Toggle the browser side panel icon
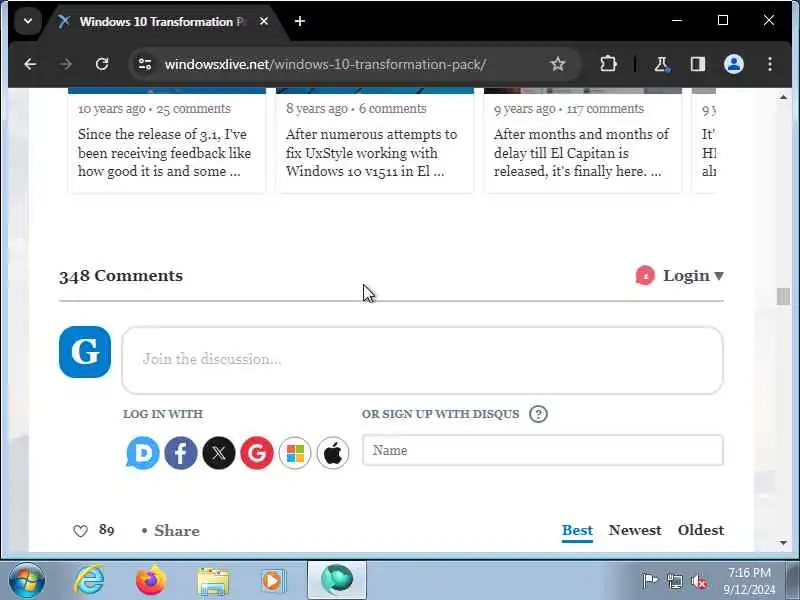 click(x=697, y=64)
